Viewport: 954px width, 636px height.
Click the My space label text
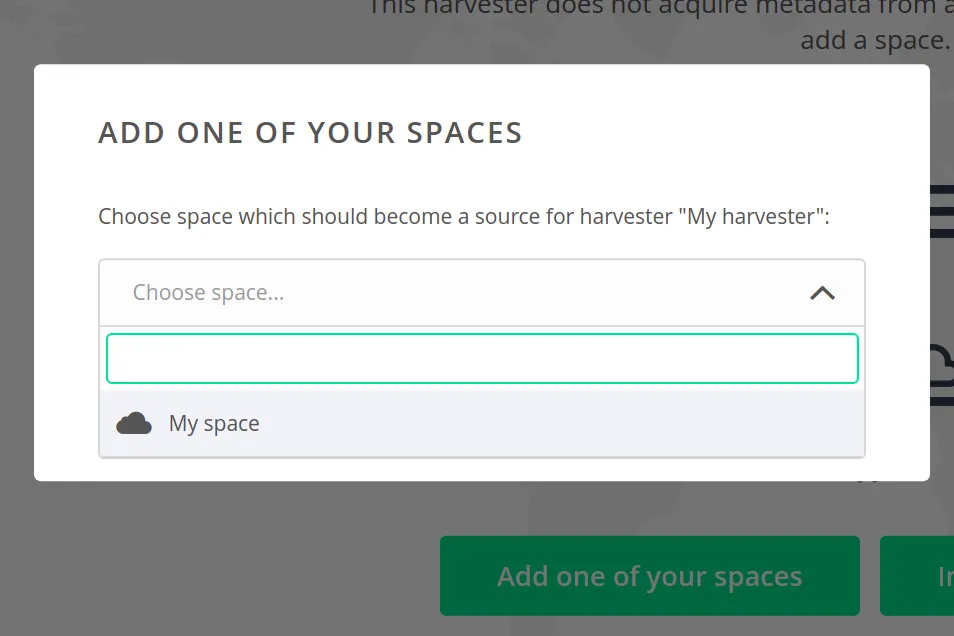[x=212, y=422]
